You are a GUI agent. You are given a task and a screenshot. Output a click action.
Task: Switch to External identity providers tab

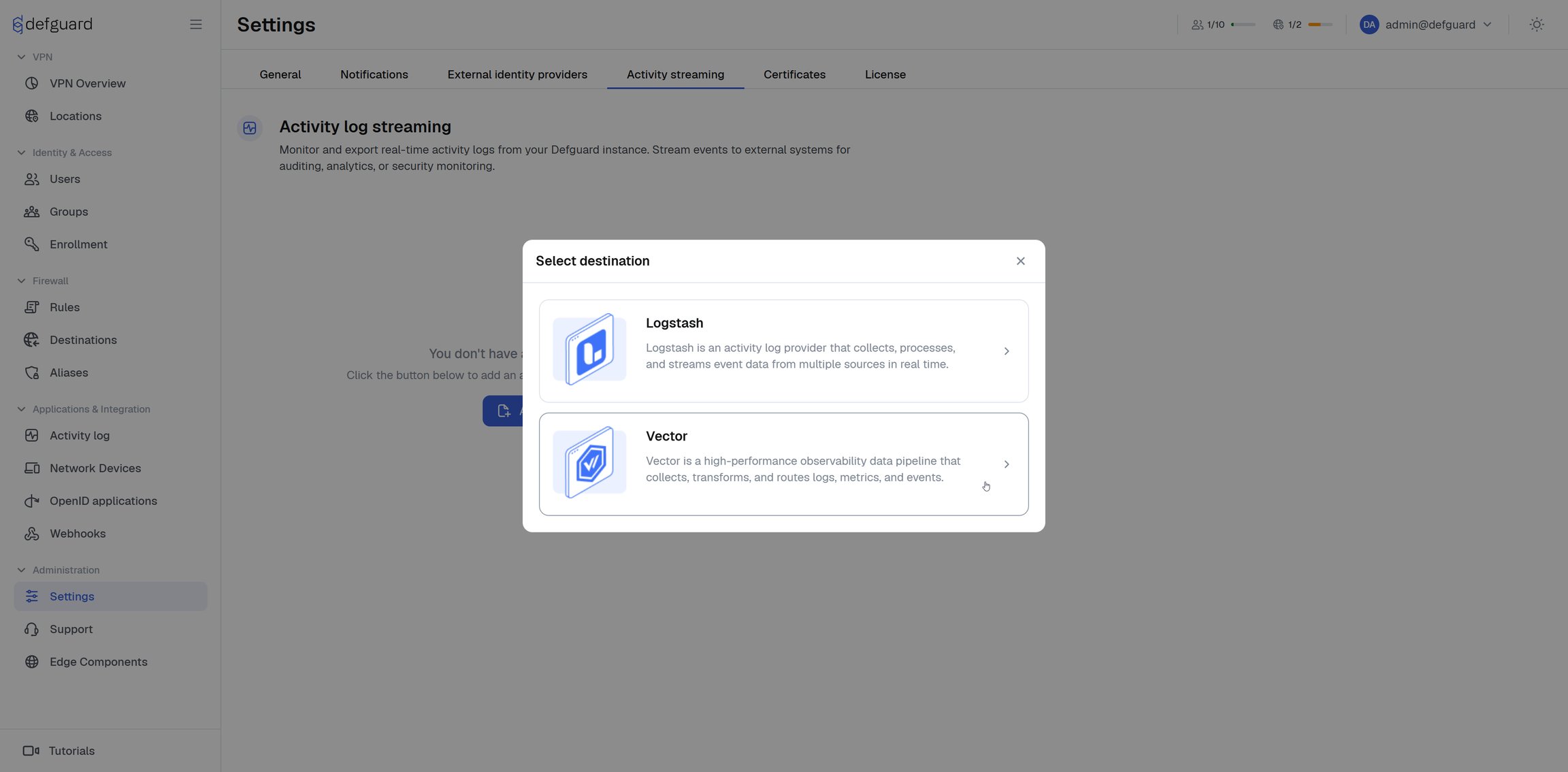[x=517, y=74]
